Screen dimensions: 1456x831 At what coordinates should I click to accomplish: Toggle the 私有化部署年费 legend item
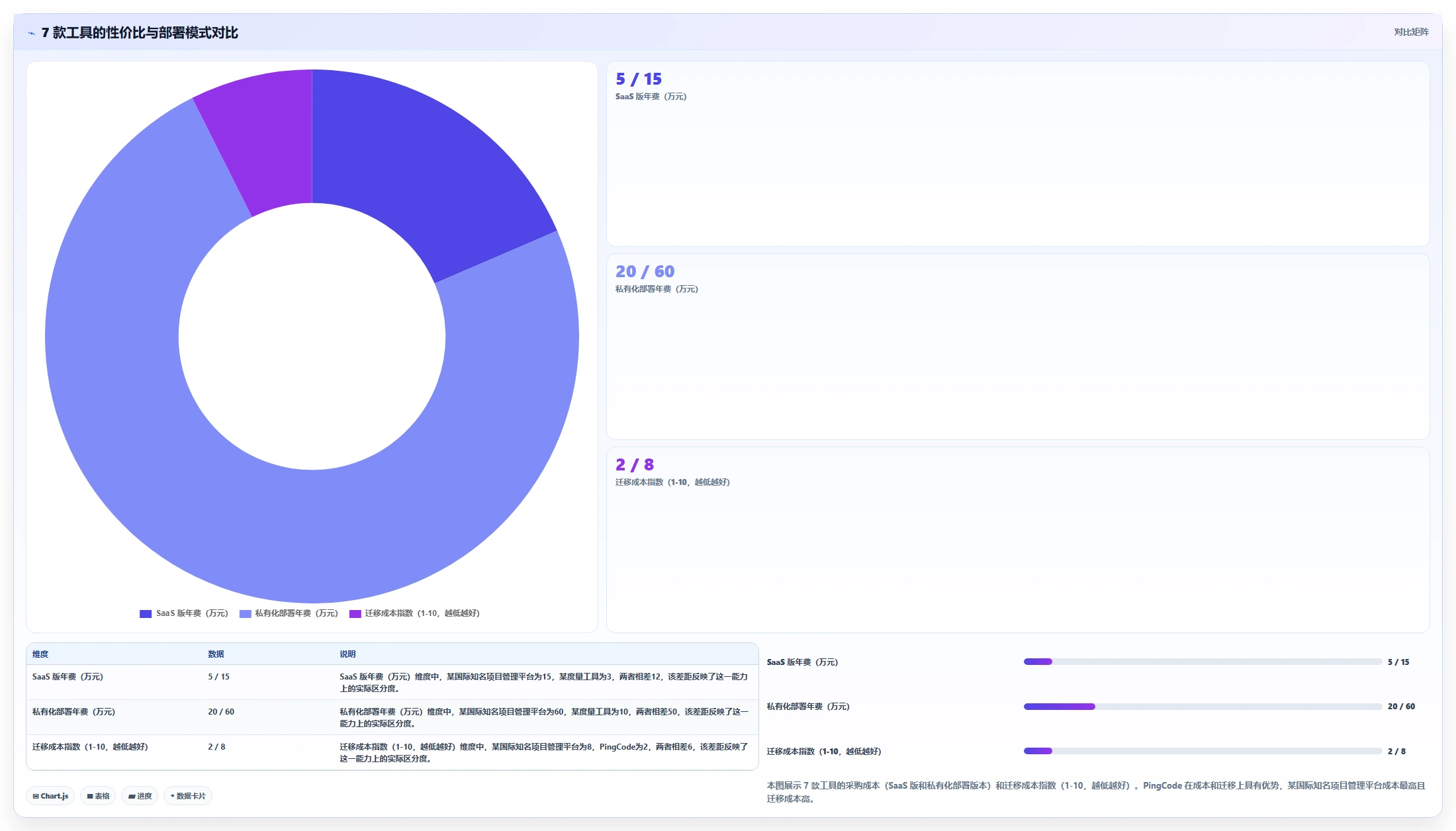coord(289,613)
